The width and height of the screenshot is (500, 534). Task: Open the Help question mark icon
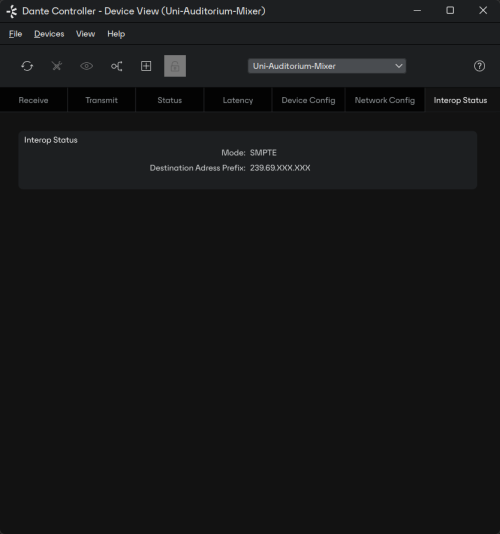[479, 66]
